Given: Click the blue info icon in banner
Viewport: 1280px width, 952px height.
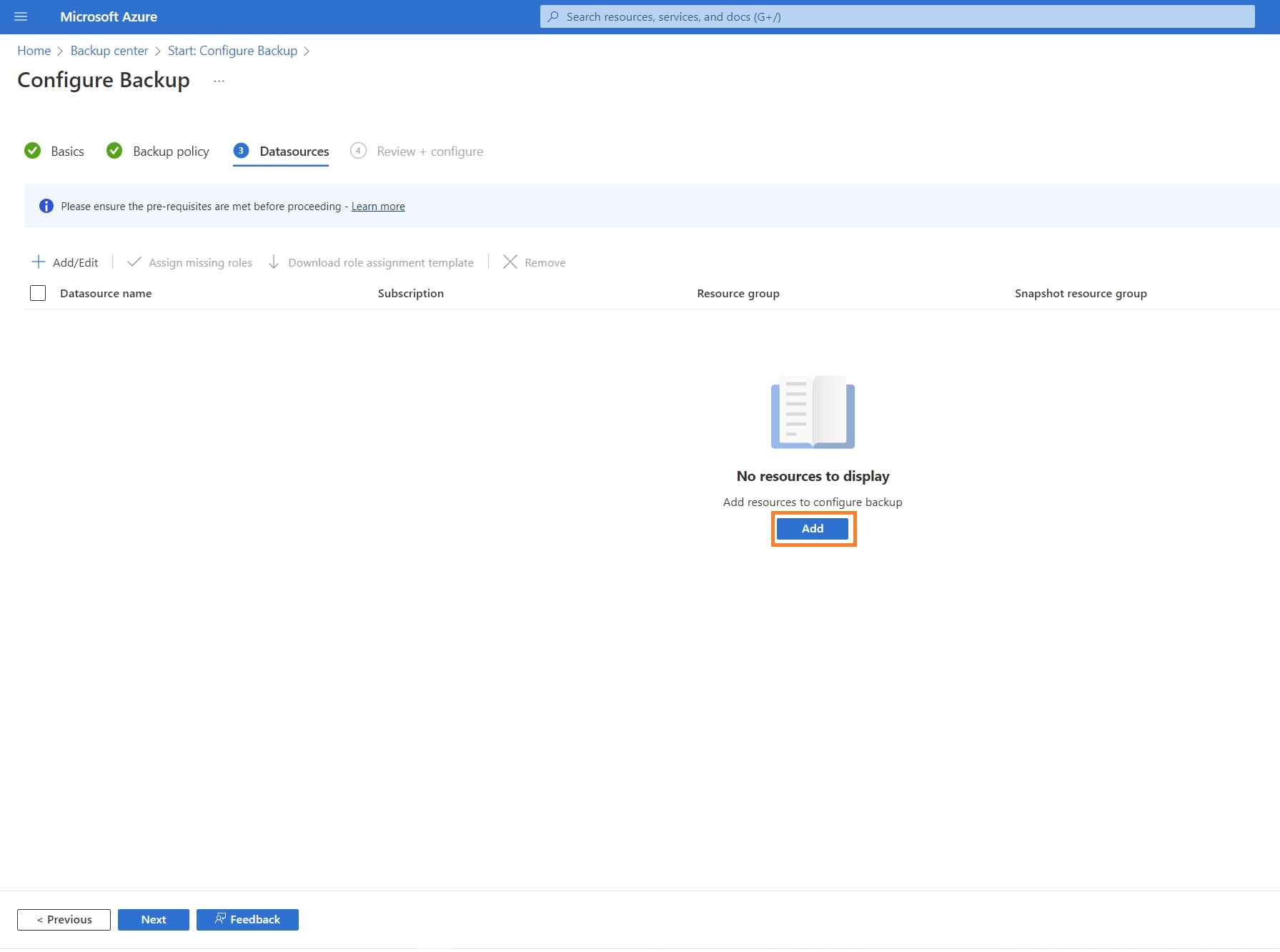Looking at the screenshot, I should click(46, 207).
